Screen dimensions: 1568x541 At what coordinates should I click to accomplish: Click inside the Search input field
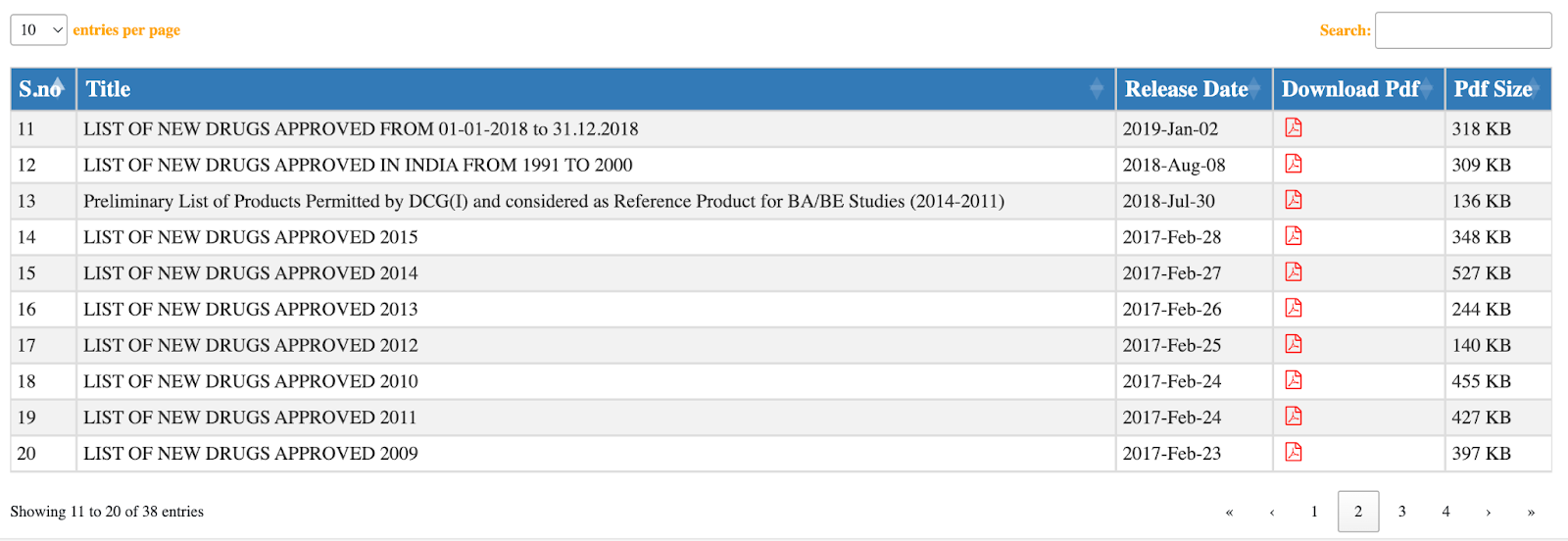[x=1463, y=30]
